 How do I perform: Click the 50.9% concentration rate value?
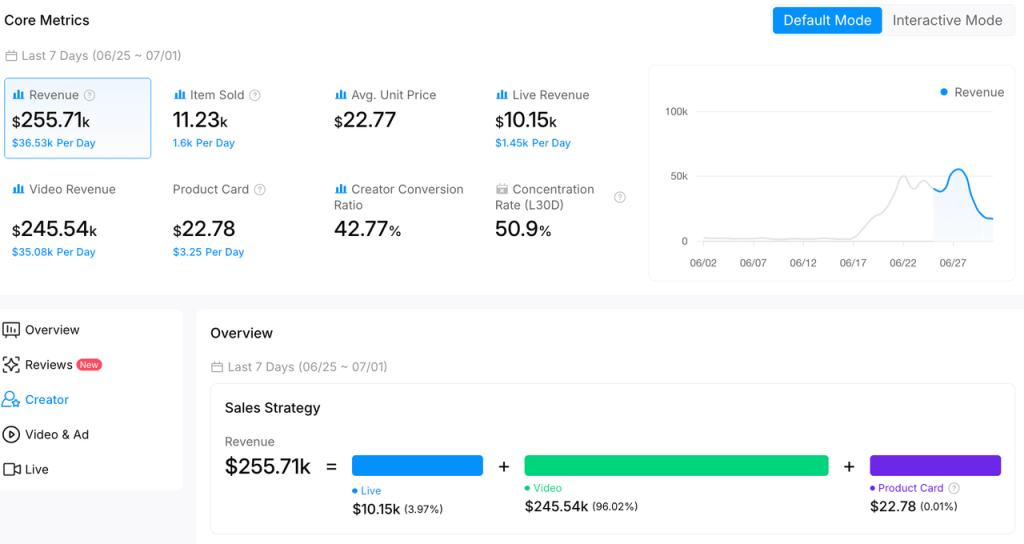point(523,229)
